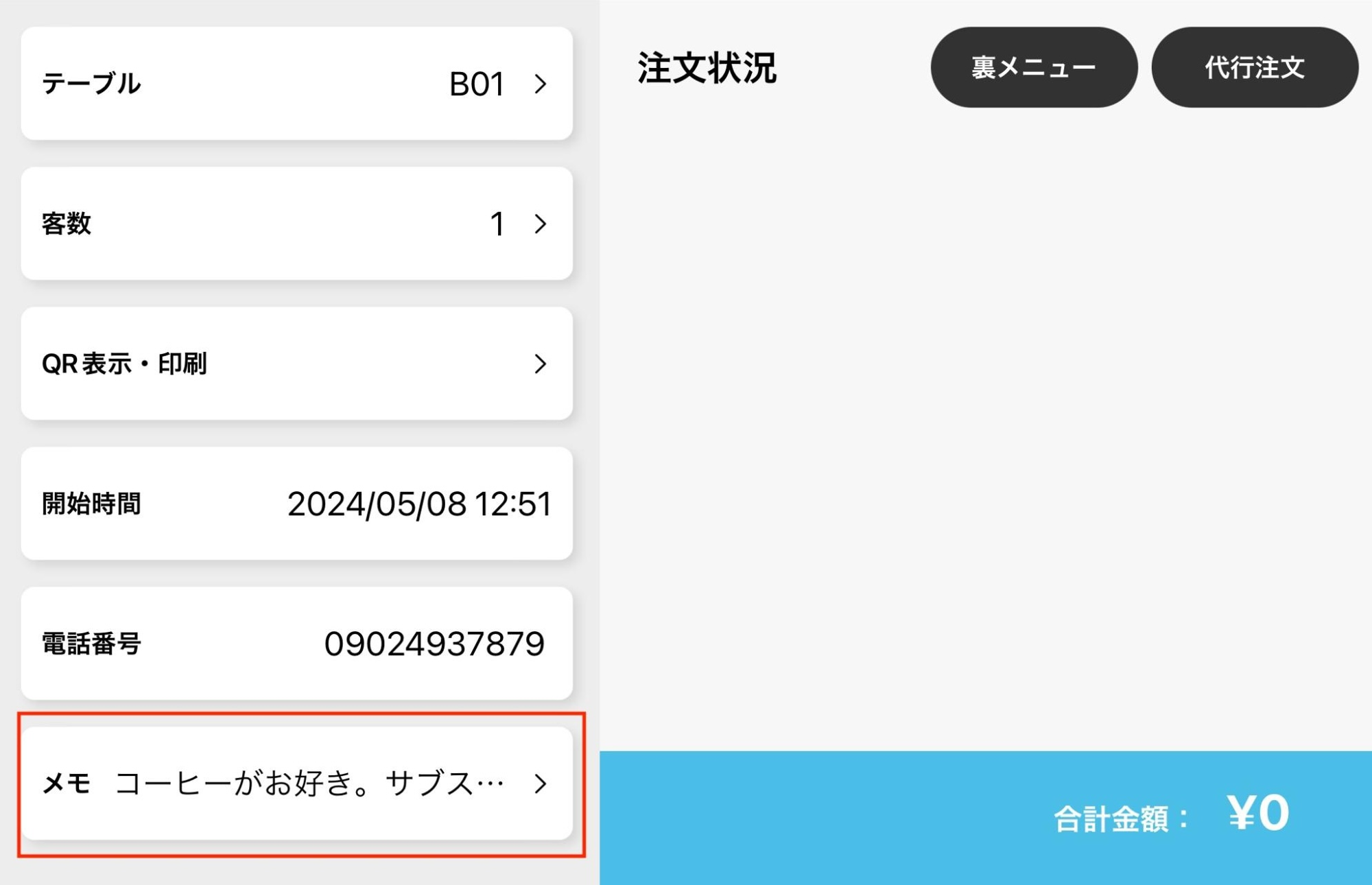This screenshot has width=1372, height=885.
Task: Click the 客数 label
Action: [x=67, y=224]
